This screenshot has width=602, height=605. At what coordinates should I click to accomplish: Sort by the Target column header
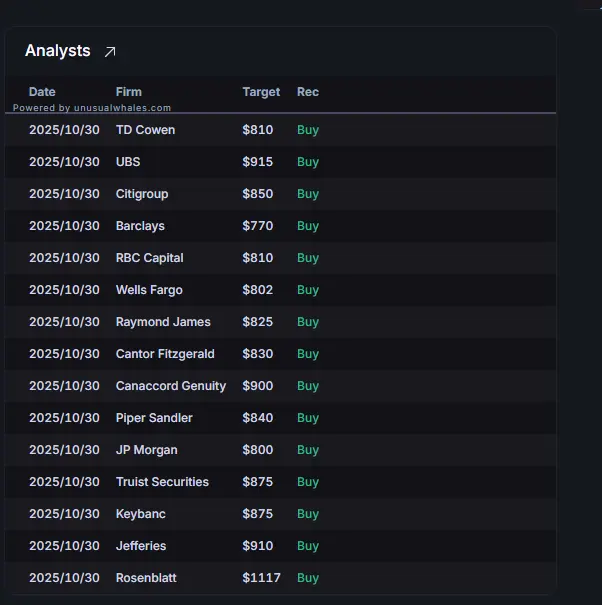coord(261,92)
